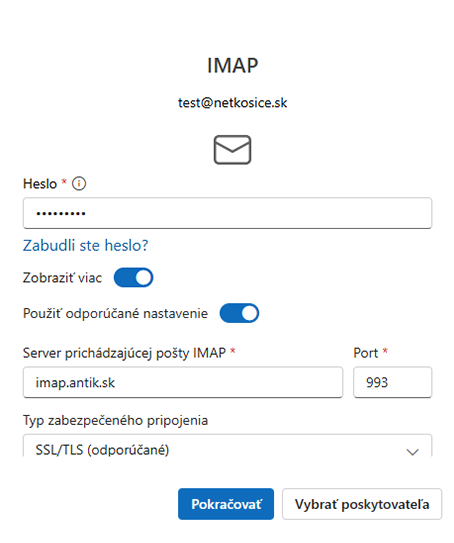454x543 pixels.
Task: Click the IMAP server input field
Action: pos(183,382)
